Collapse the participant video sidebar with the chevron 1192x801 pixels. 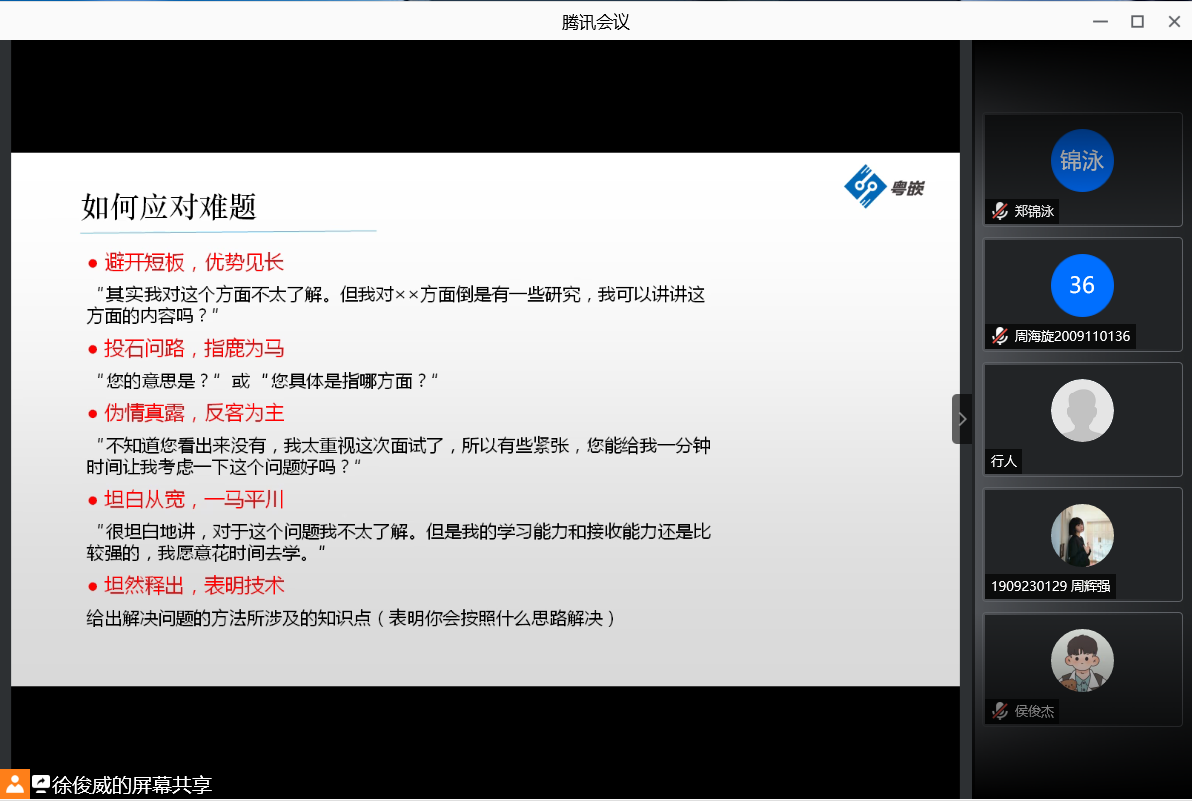point(962,419)
